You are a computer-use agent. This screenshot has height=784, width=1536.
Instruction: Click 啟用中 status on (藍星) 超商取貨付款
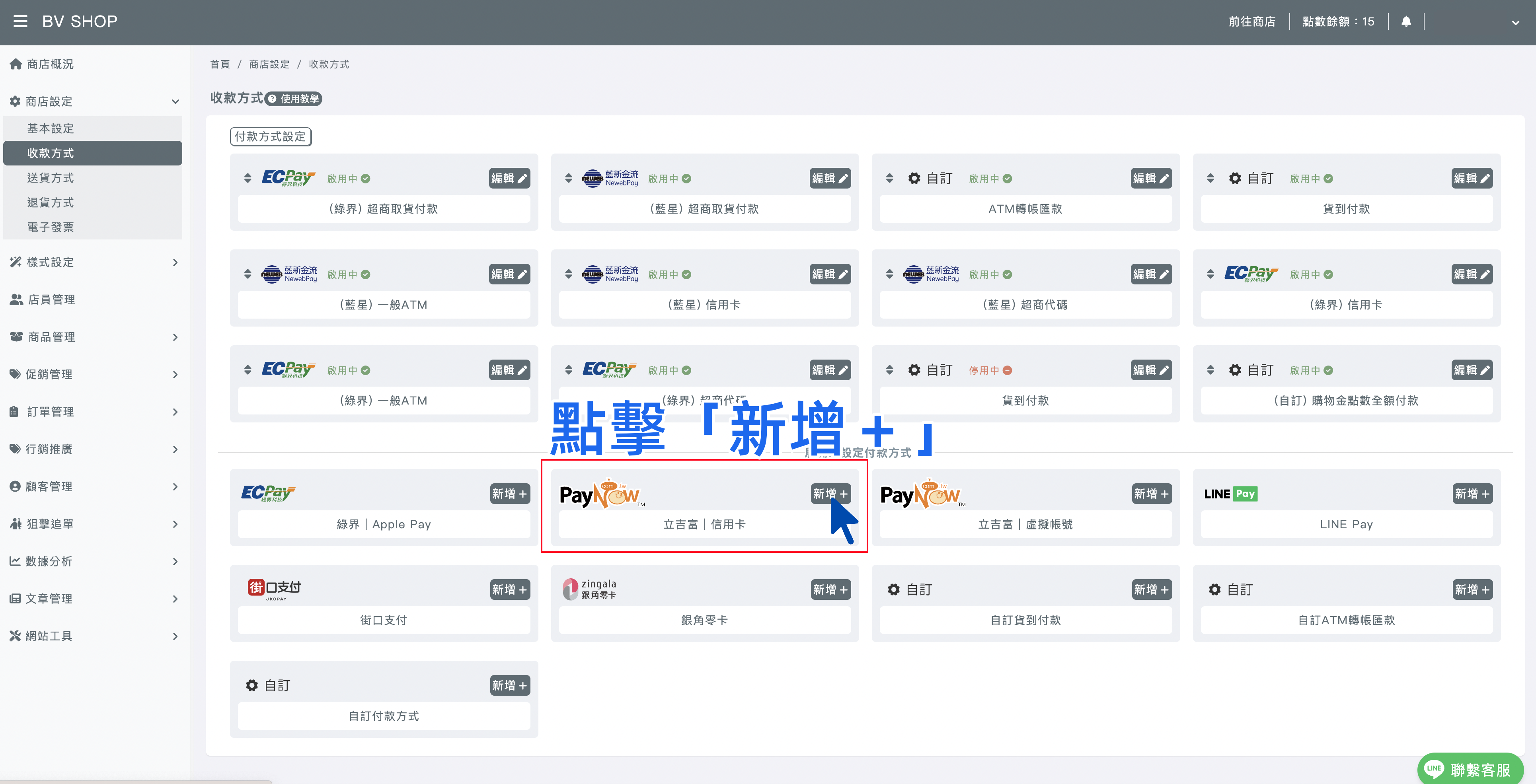669,178
